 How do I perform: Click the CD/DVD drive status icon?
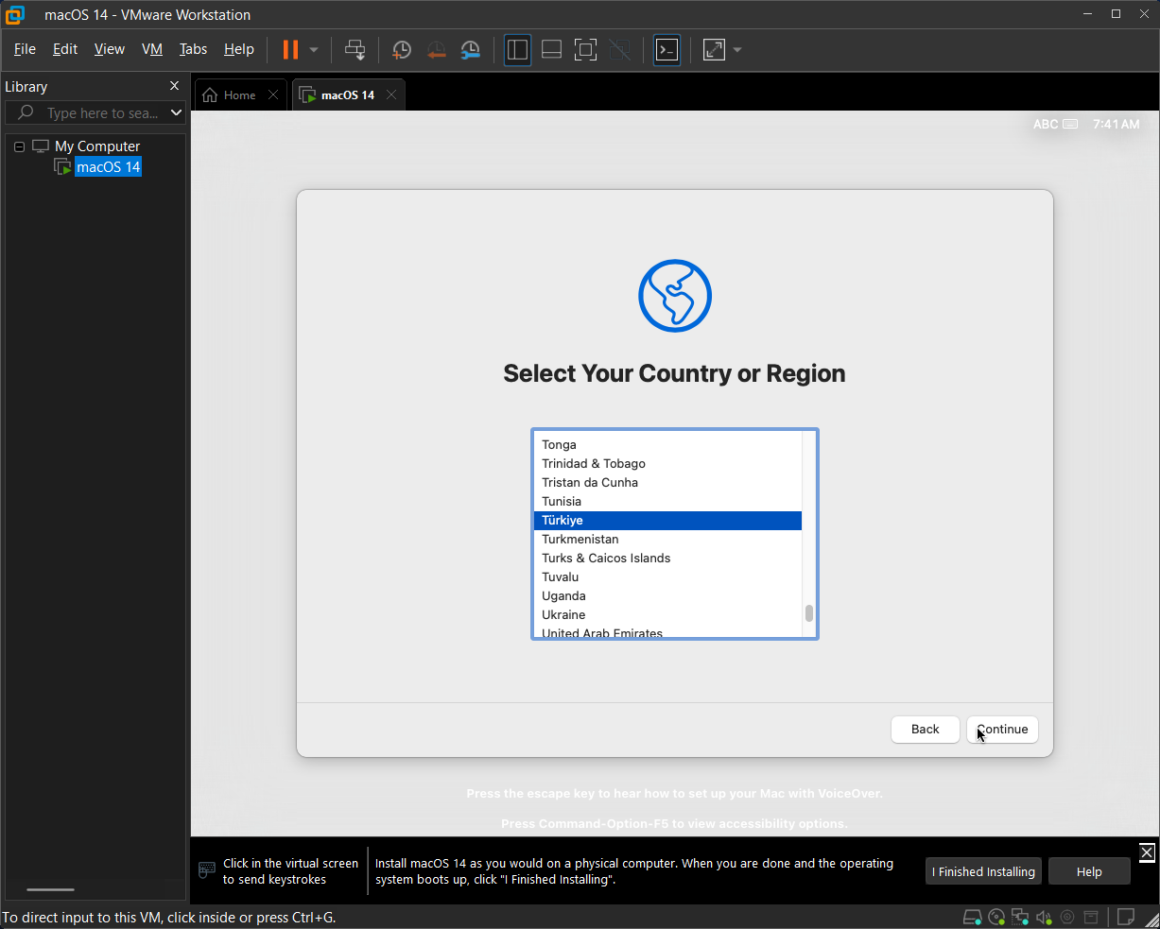tap(997, 918)
